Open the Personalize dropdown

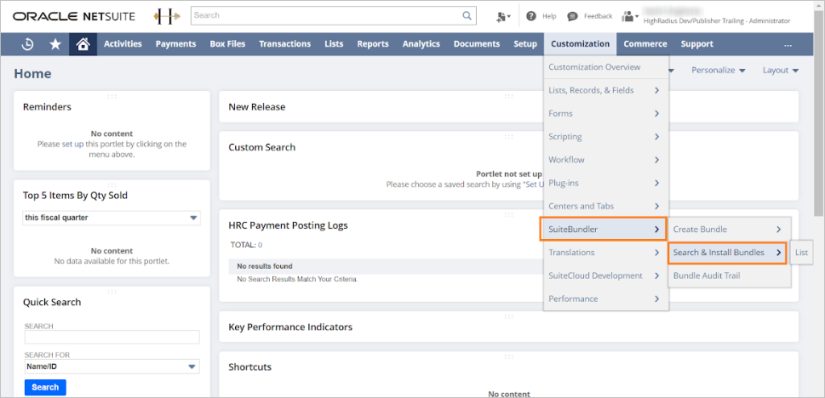point(718,70)
